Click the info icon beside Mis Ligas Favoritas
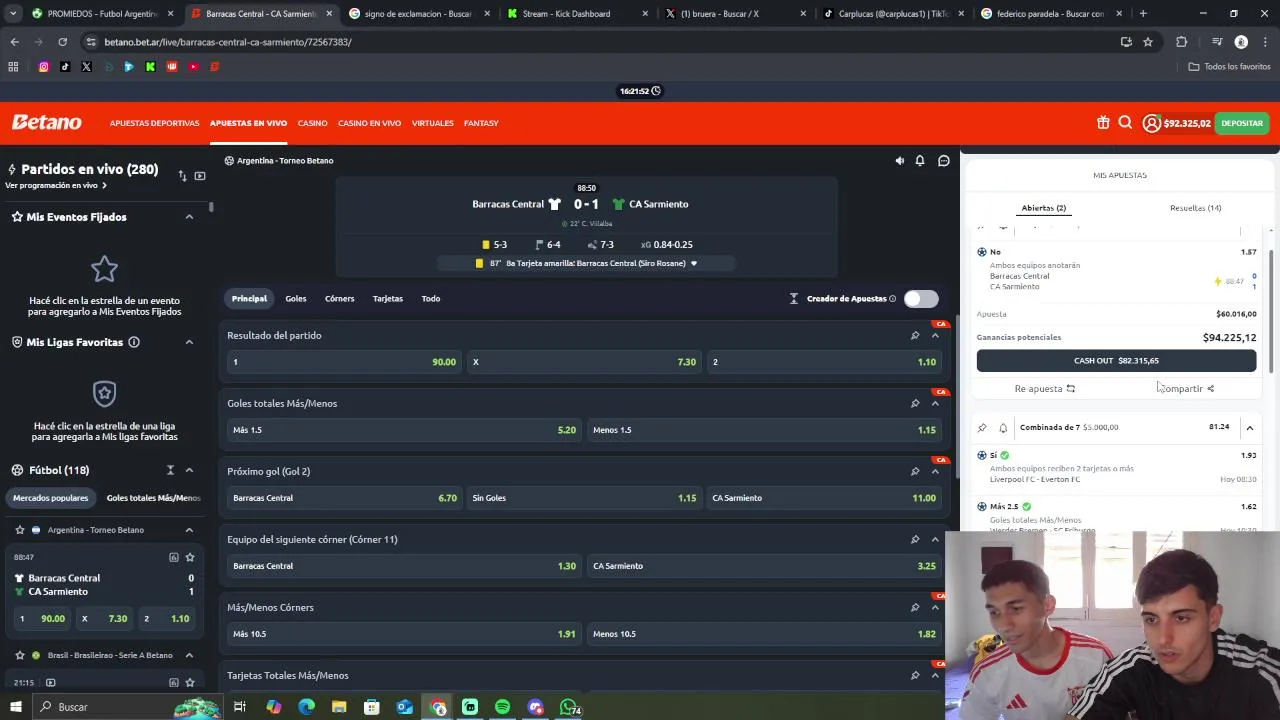This screenshot has height=720, width=1280. coord(133,342)
